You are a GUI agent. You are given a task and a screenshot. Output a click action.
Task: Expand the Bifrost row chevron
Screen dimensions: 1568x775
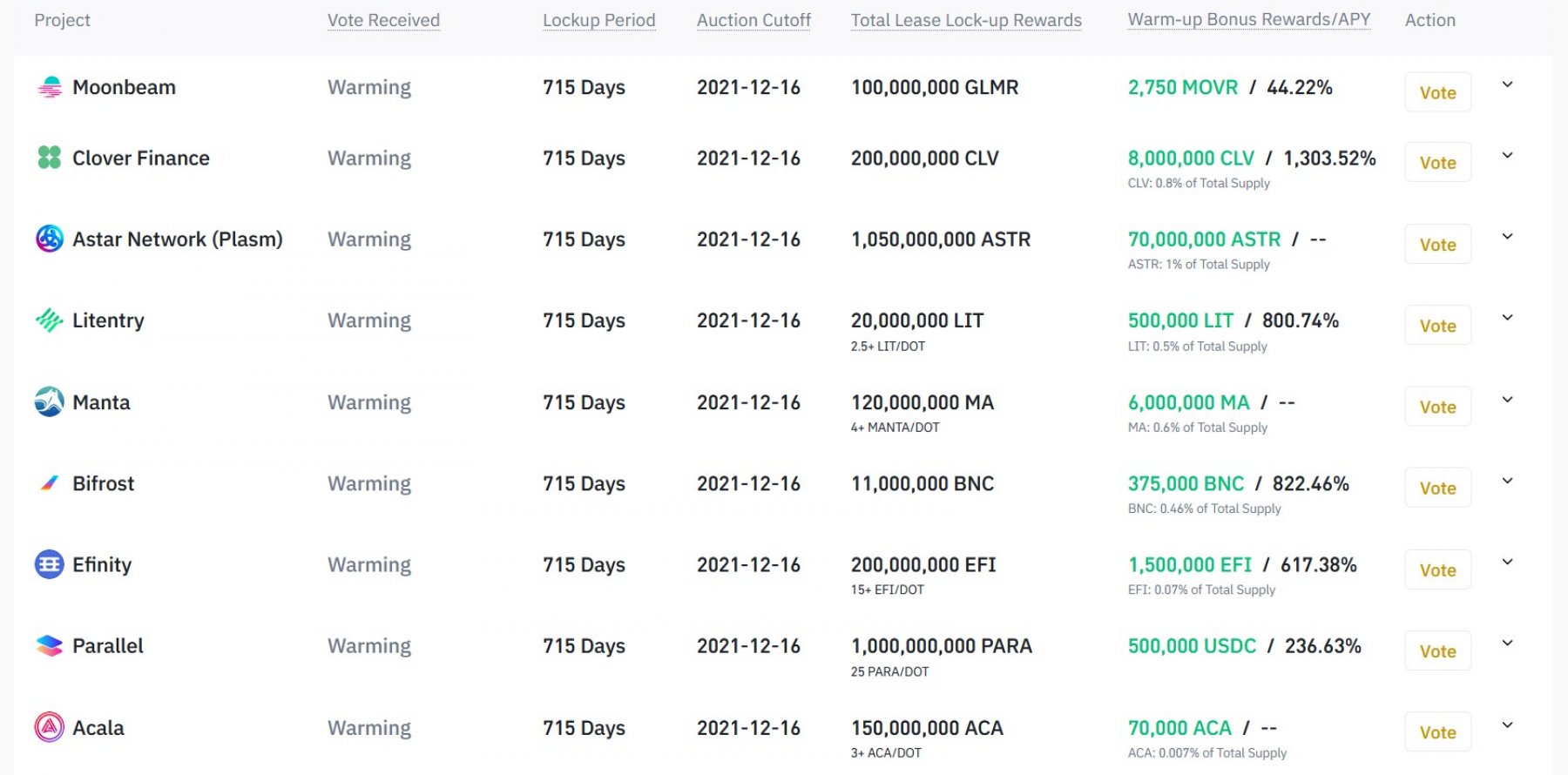coord(1507,481)
